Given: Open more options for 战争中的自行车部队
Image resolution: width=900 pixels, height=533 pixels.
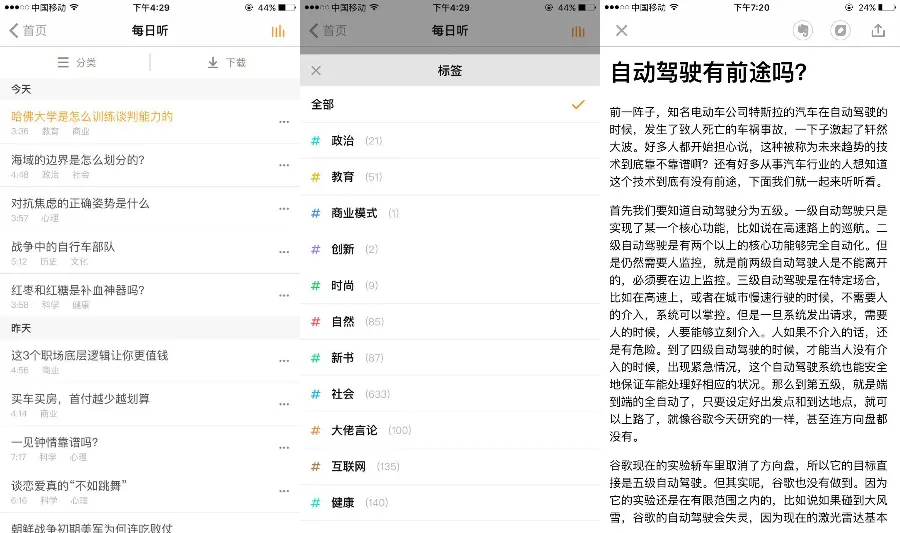Looking at the screenshot, I should 284,252.
